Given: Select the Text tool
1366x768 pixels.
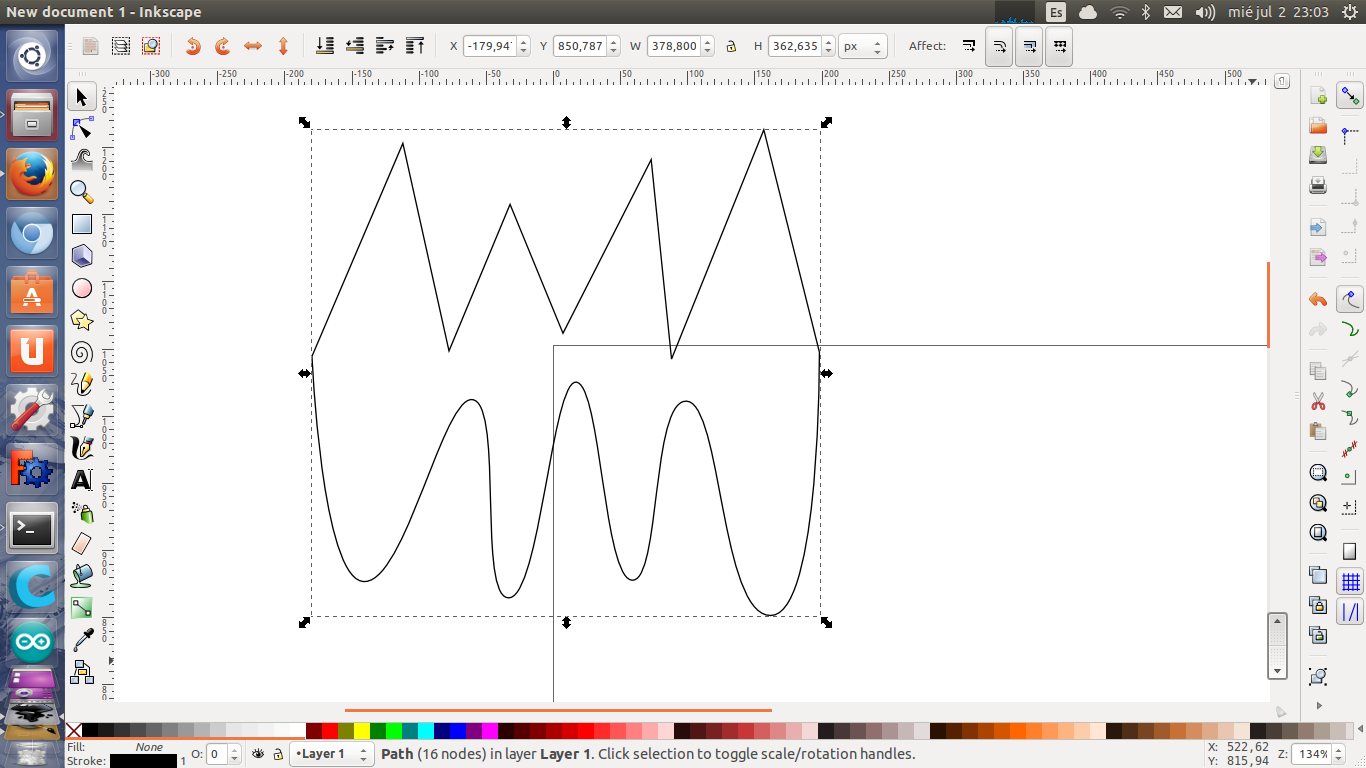Looking at the screenshot, I should 82,480.
